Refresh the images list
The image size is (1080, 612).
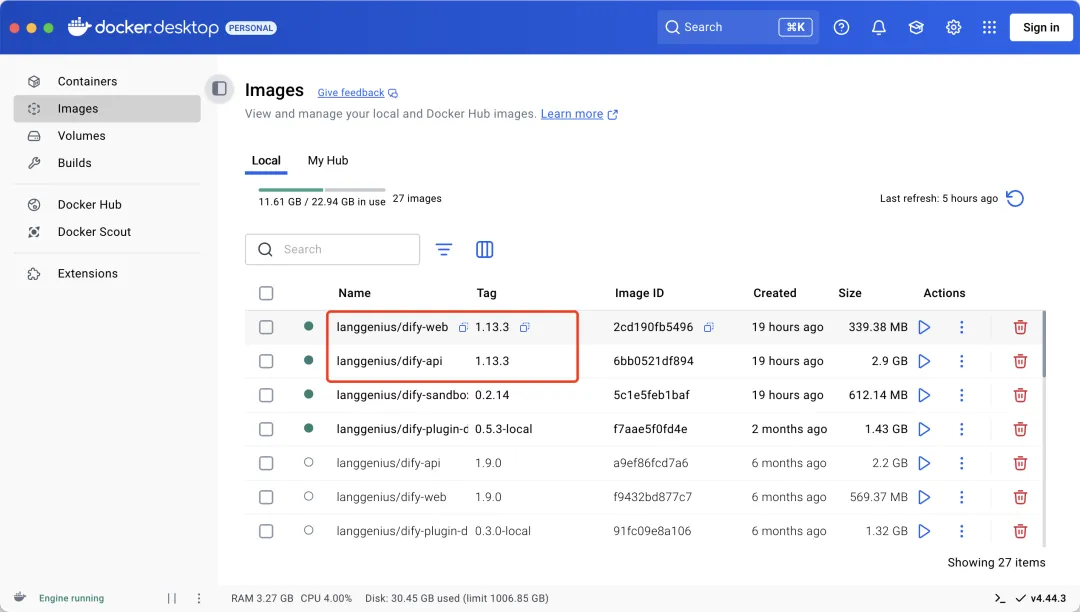pos(1015,198)
